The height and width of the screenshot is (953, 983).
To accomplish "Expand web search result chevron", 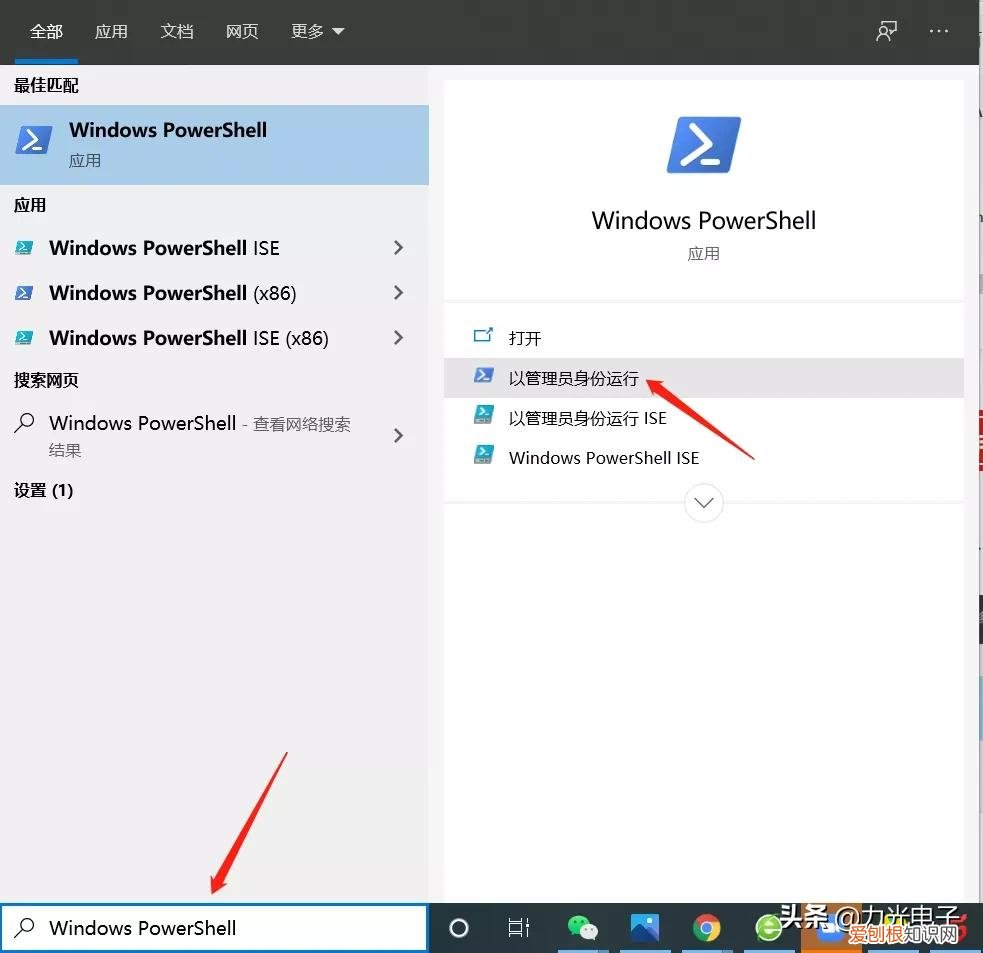I will (x=398, y=436).
